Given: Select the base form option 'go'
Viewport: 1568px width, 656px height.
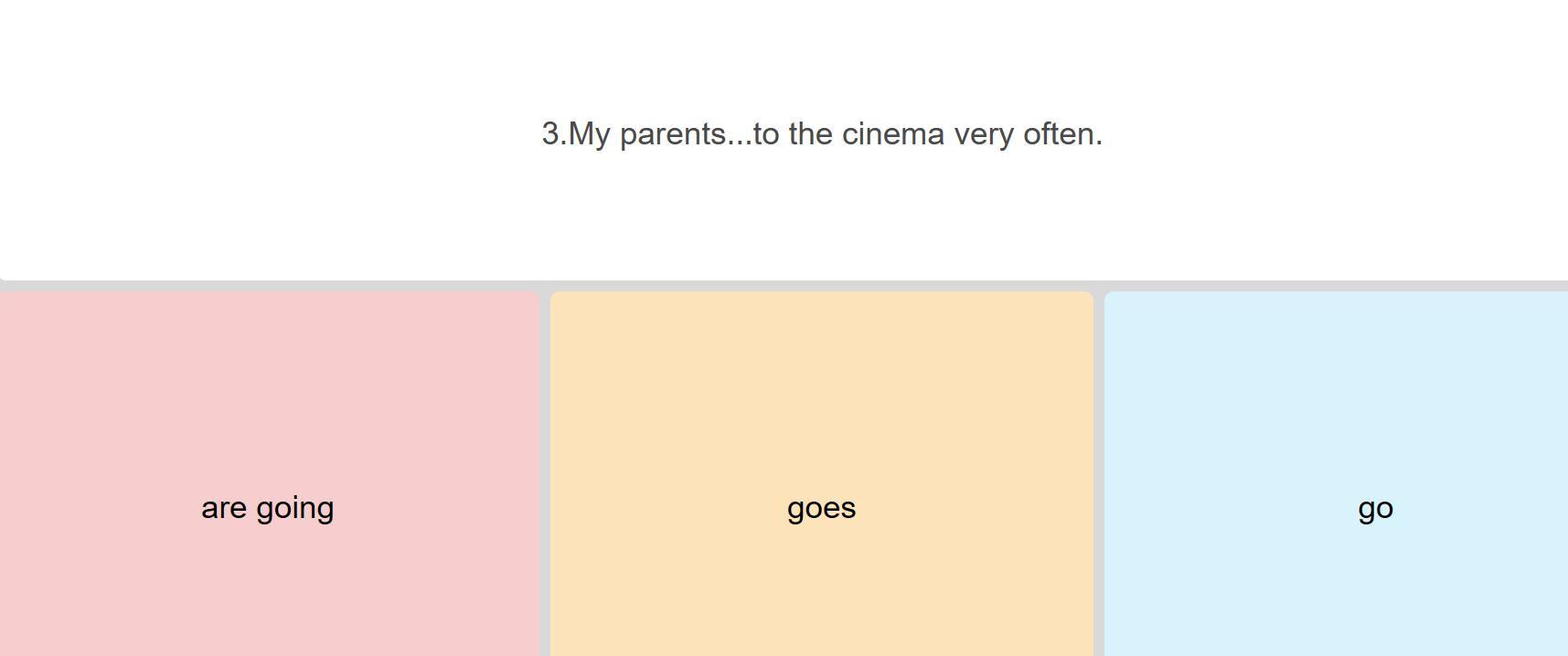Looking at the screenshot, I should (1336, 473).
